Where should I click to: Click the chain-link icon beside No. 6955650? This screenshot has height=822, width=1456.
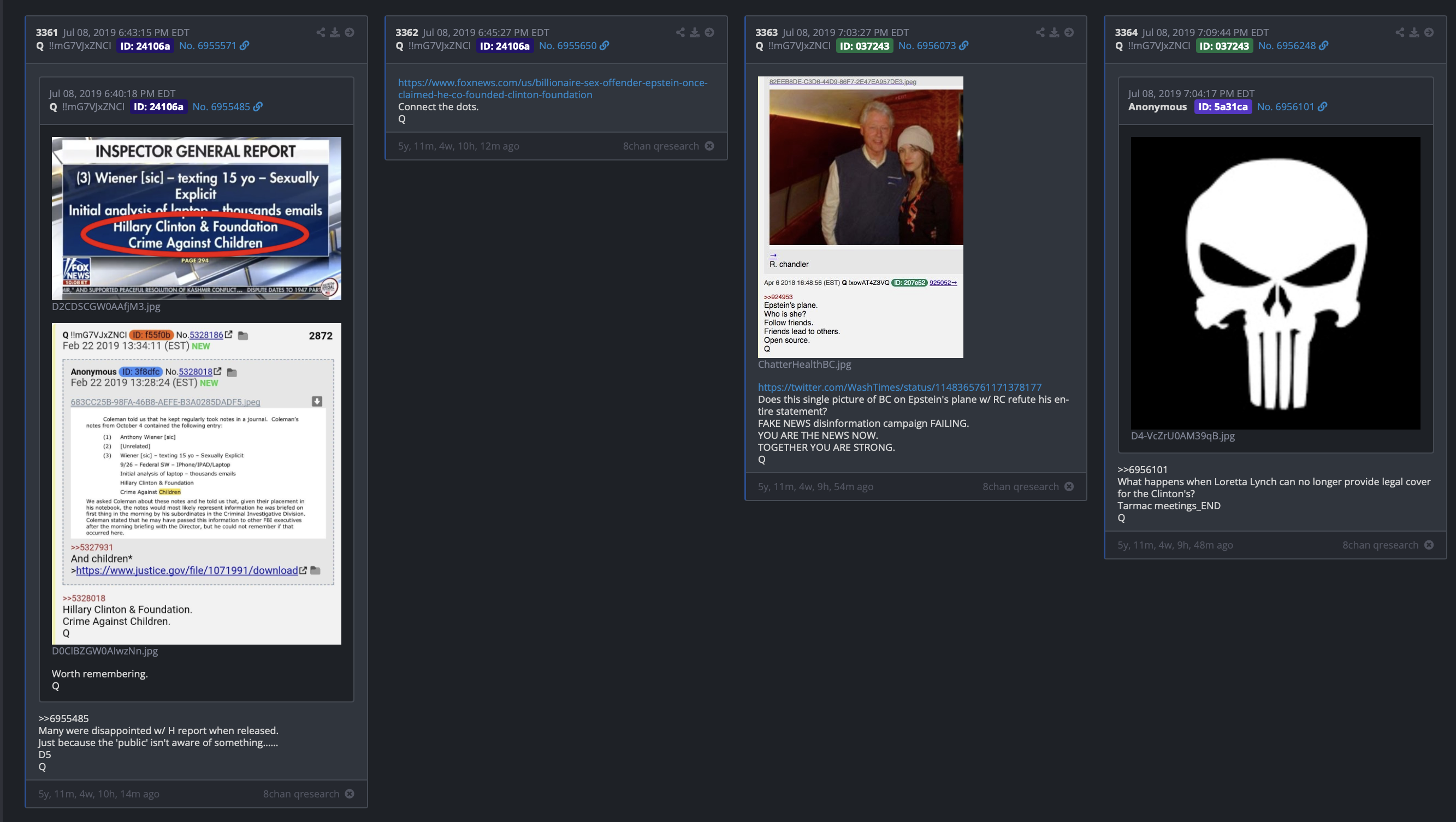605,46
